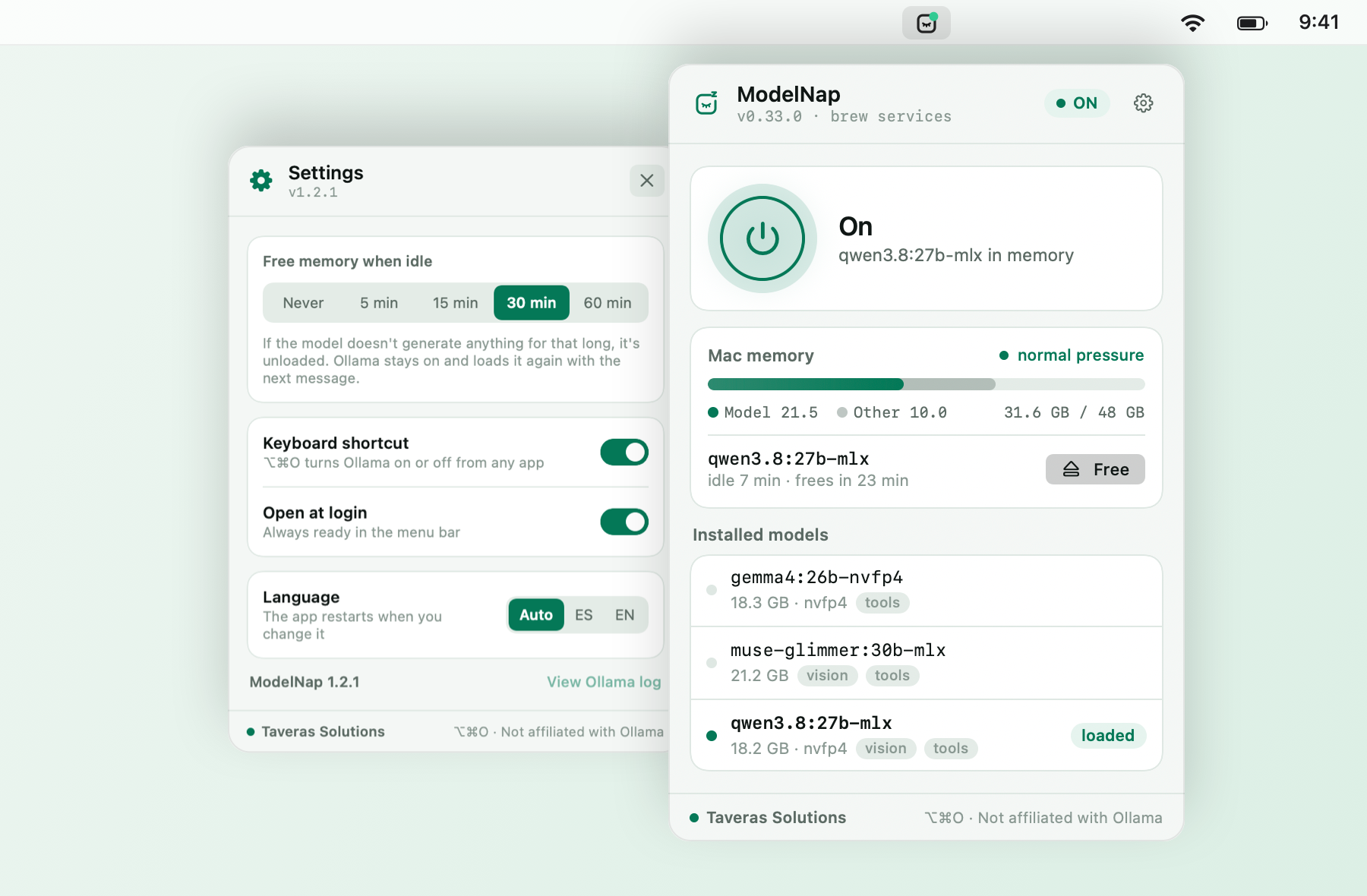Toggle the ON status pill
Viewport: 1367px width, 896px height.
[1077, 103]
